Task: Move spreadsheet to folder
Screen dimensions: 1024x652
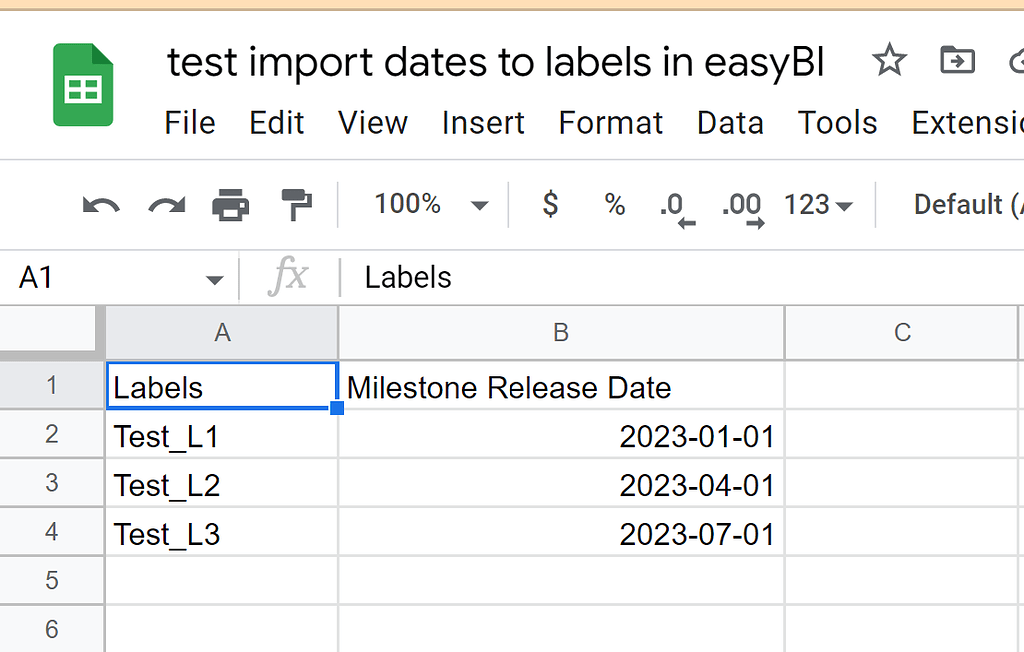Action: [x=956, y=61]
